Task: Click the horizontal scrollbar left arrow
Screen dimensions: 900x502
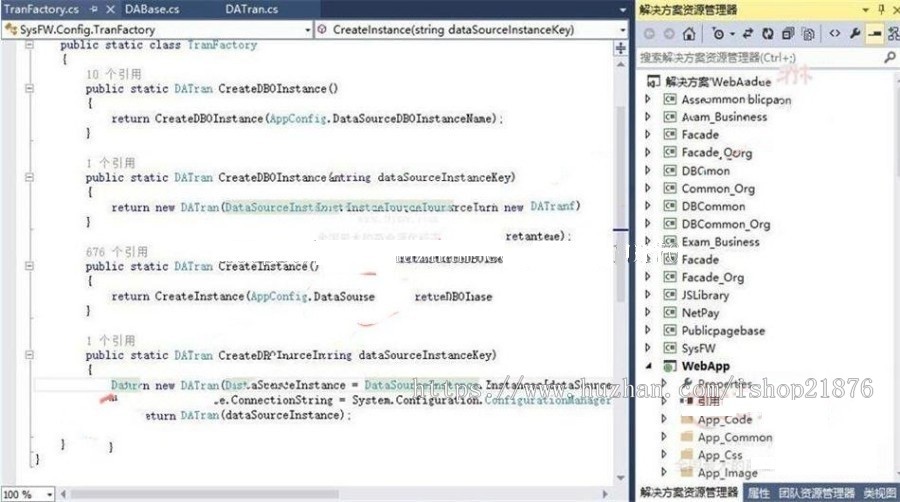Action: (63, 494)
